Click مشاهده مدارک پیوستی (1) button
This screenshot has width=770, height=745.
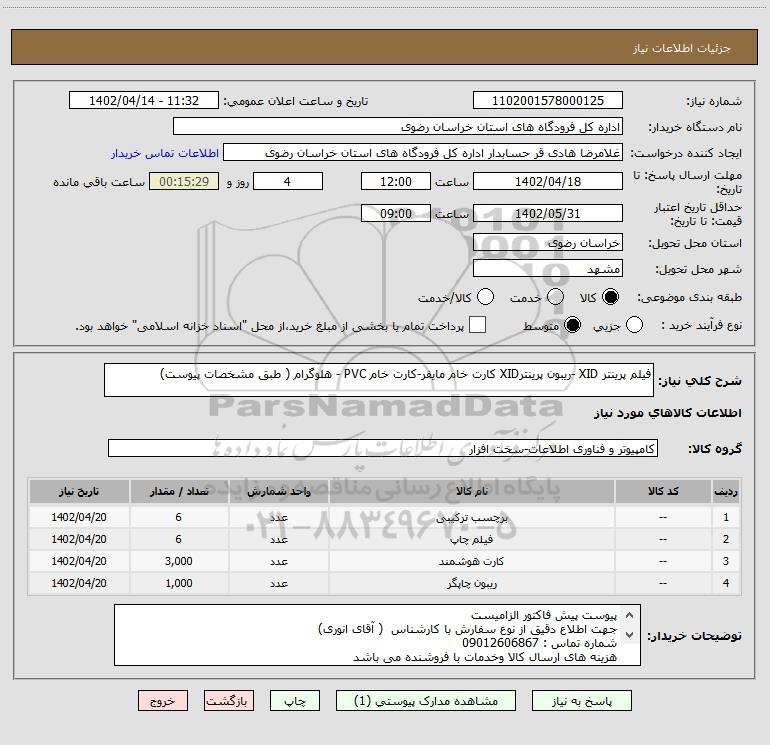click(x=426, y=701)
